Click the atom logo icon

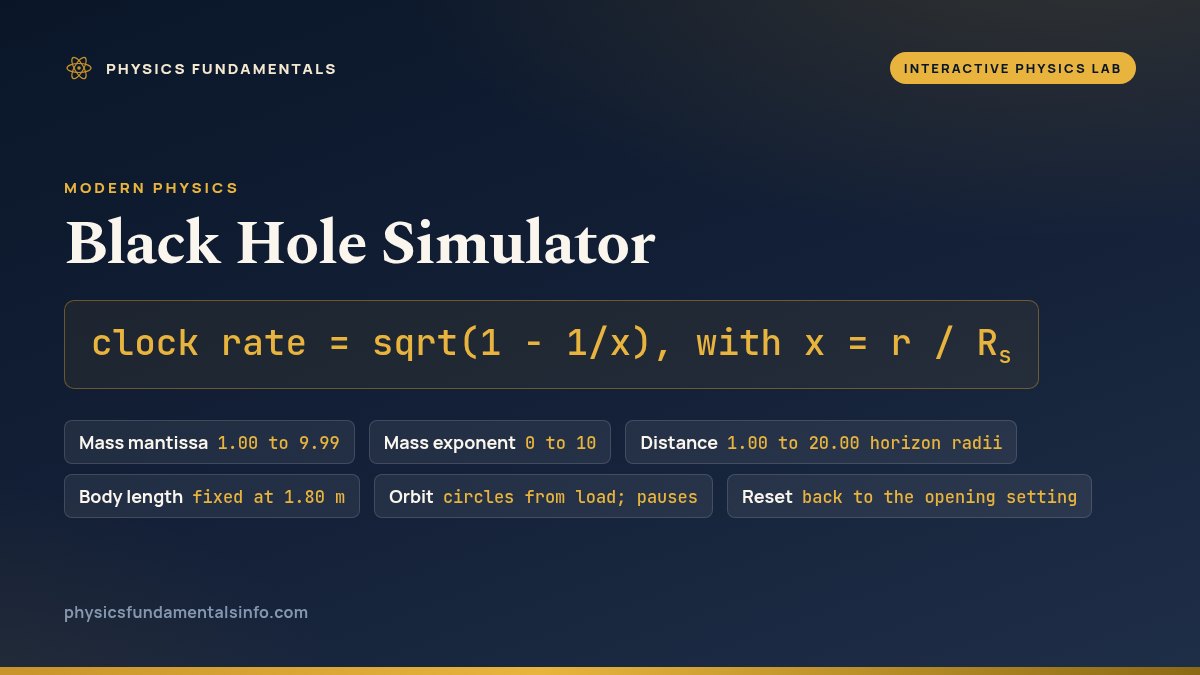click(79, 68)
